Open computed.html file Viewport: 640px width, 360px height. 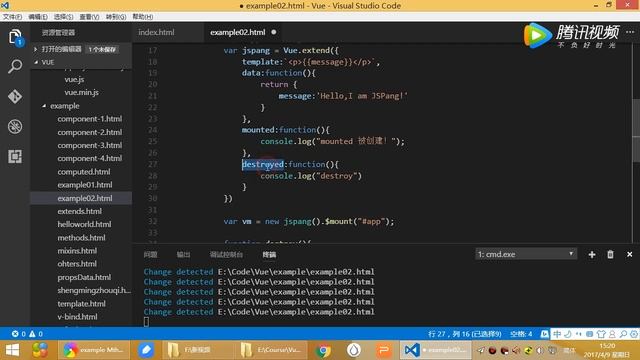84,172
